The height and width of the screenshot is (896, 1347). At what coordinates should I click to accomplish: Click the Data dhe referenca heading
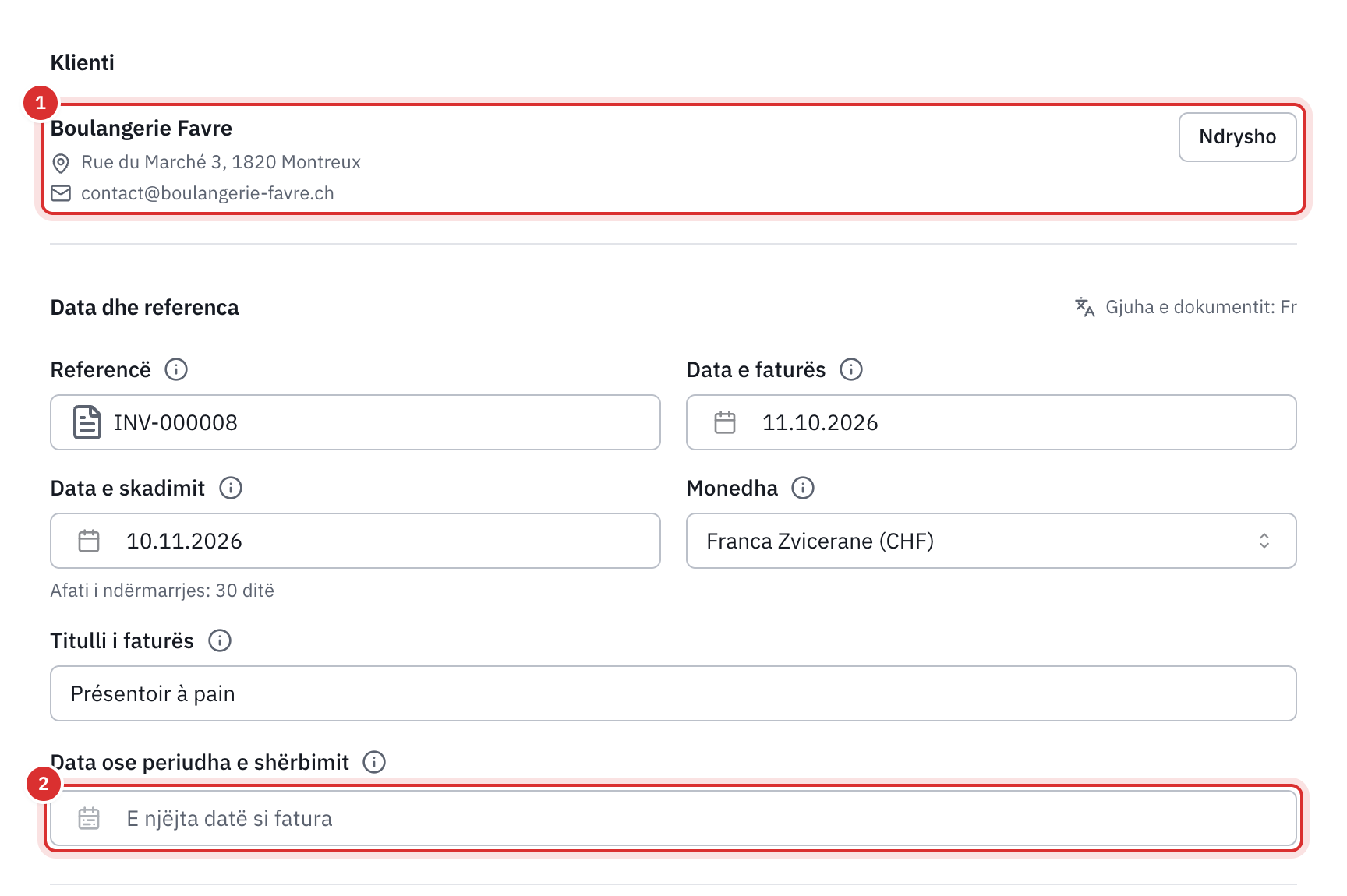click(x=145, y=307)
